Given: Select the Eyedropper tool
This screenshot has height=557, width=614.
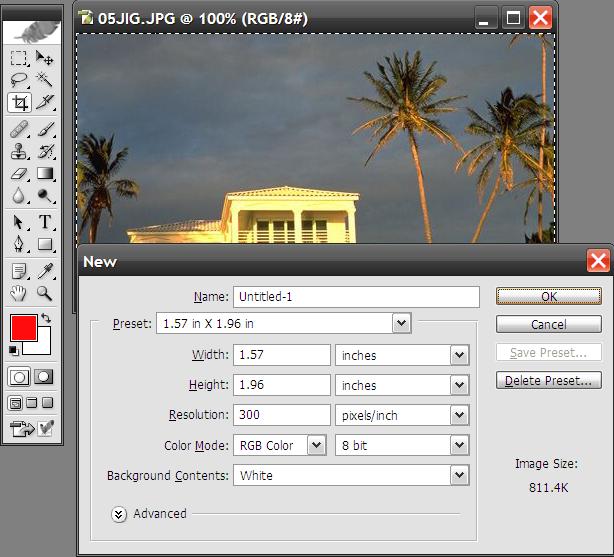Looking at the screenshot, I should (45, 271).
